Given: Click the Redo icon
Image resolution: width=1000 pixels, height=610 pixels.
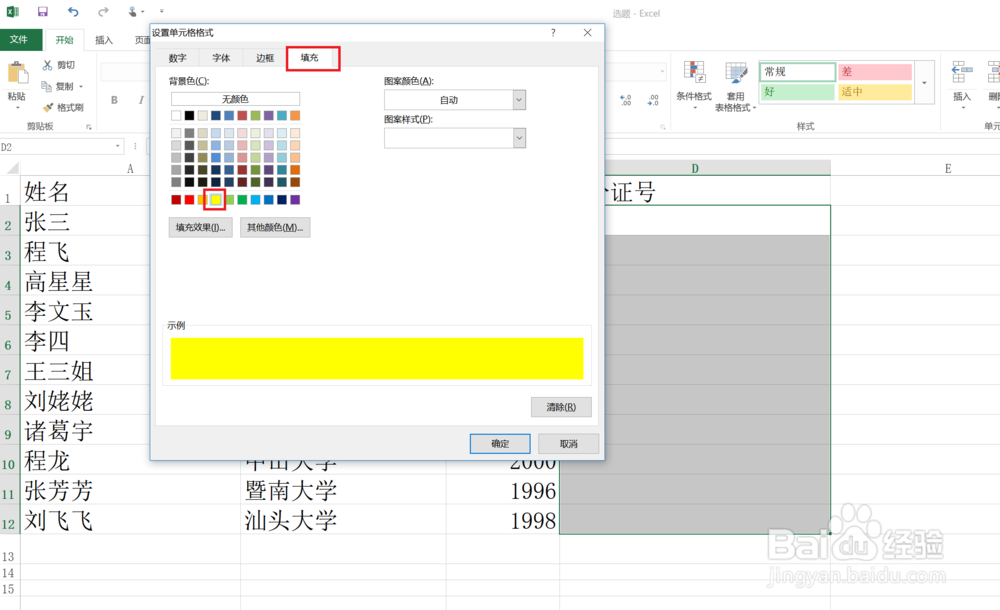Looking at the screenshot, I should click(102, 12).
